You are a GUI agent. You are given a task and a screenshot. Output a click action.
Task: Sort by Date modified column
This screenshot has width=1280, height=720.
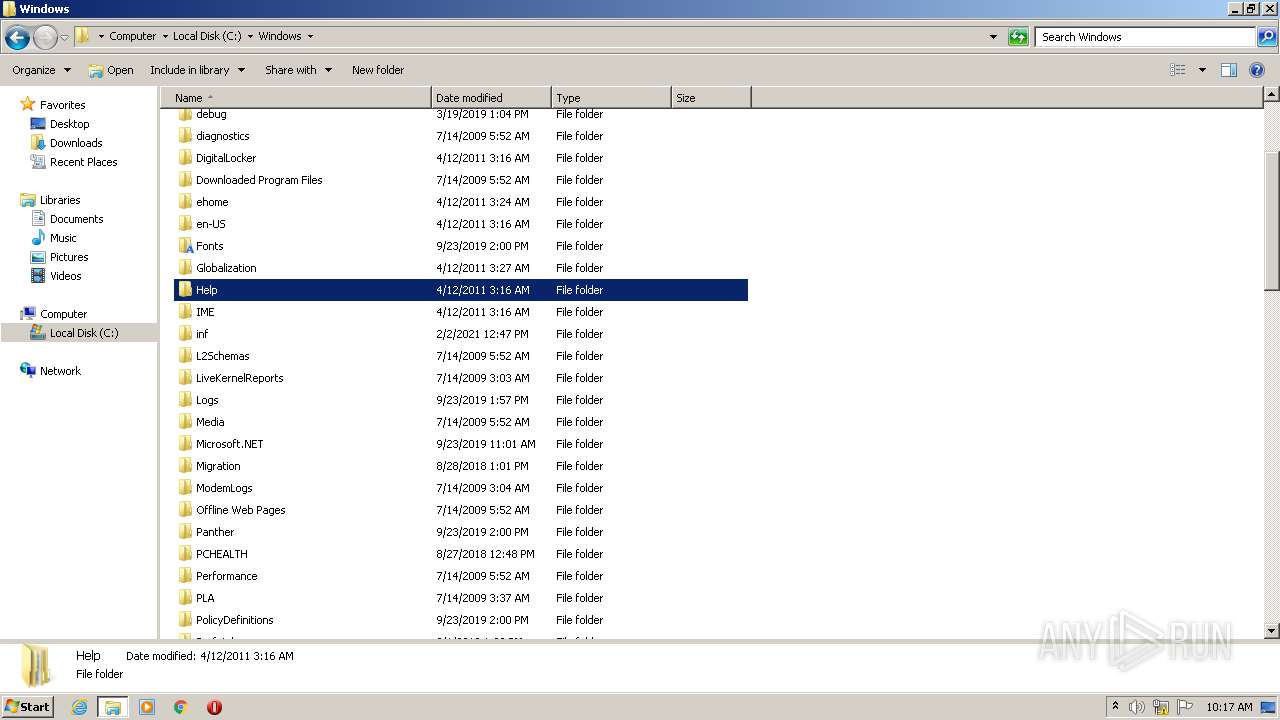(x=491, y=98)
